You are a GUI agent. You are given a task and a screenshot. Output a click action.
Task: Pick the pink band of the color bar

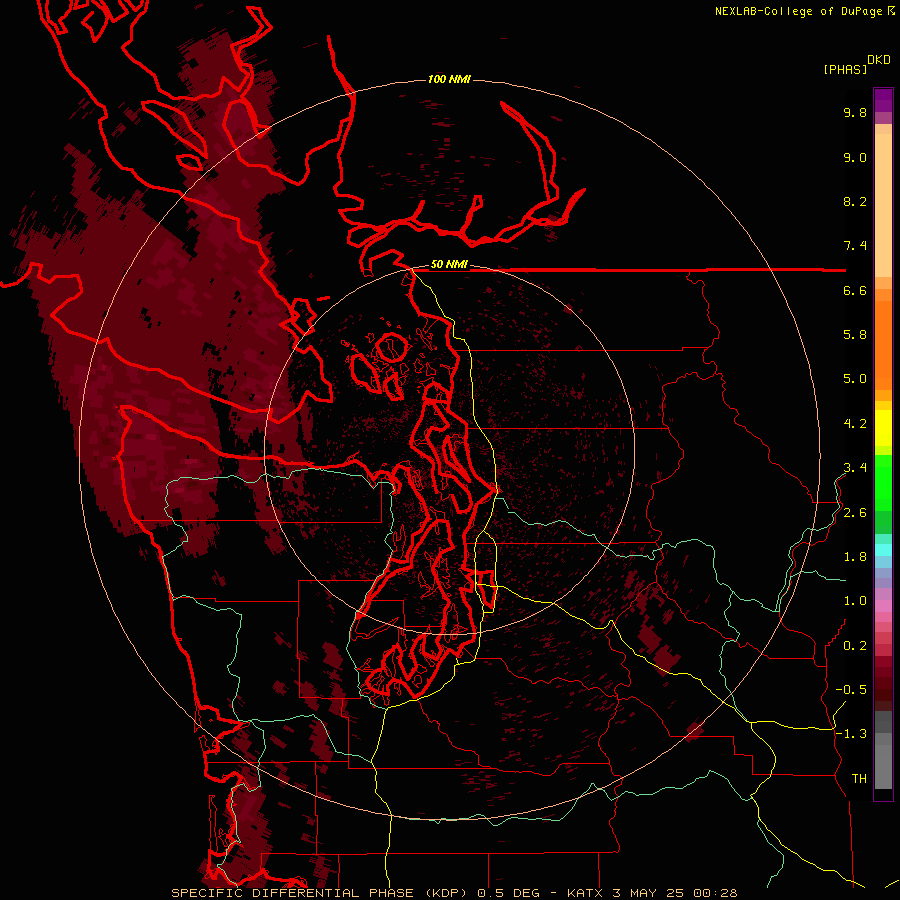883,606
